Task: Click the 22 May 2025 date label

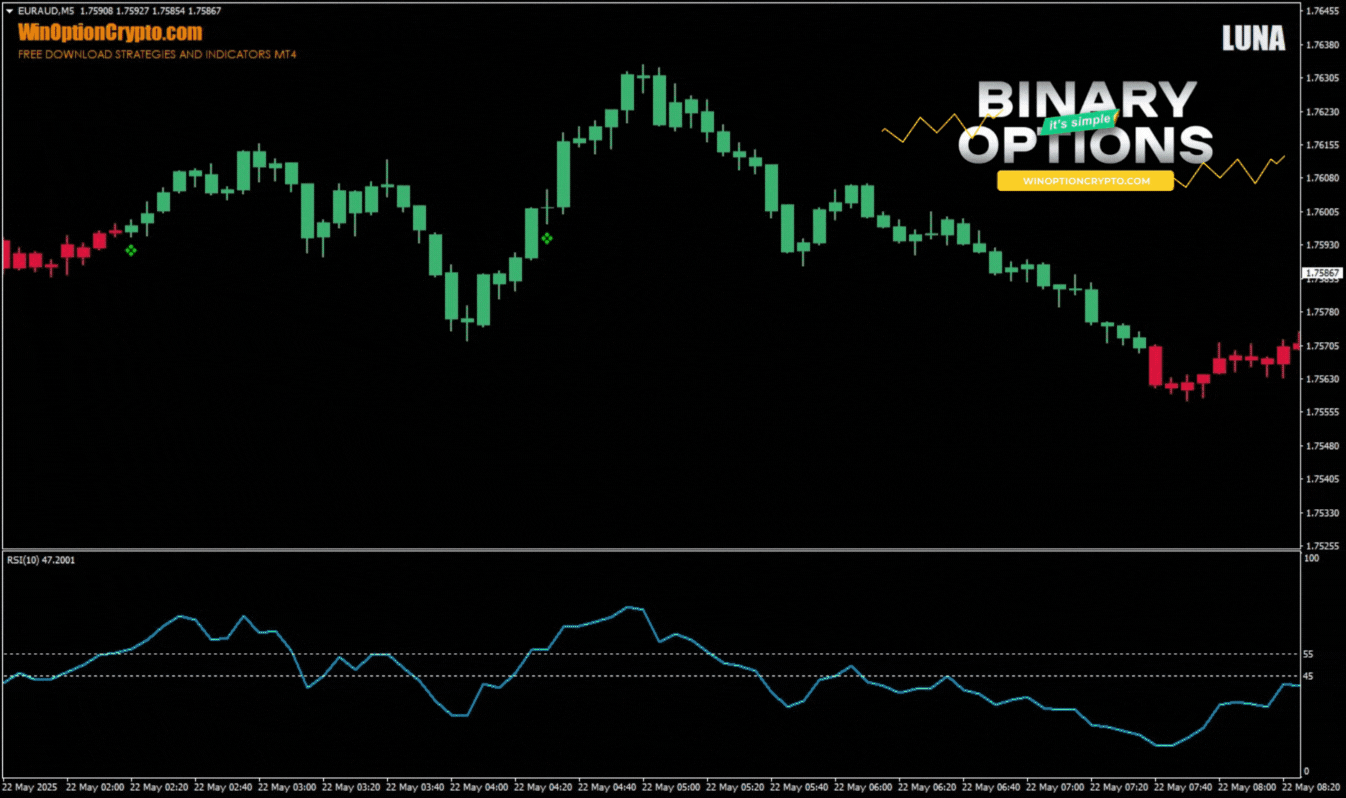Action: click(32, 787)
